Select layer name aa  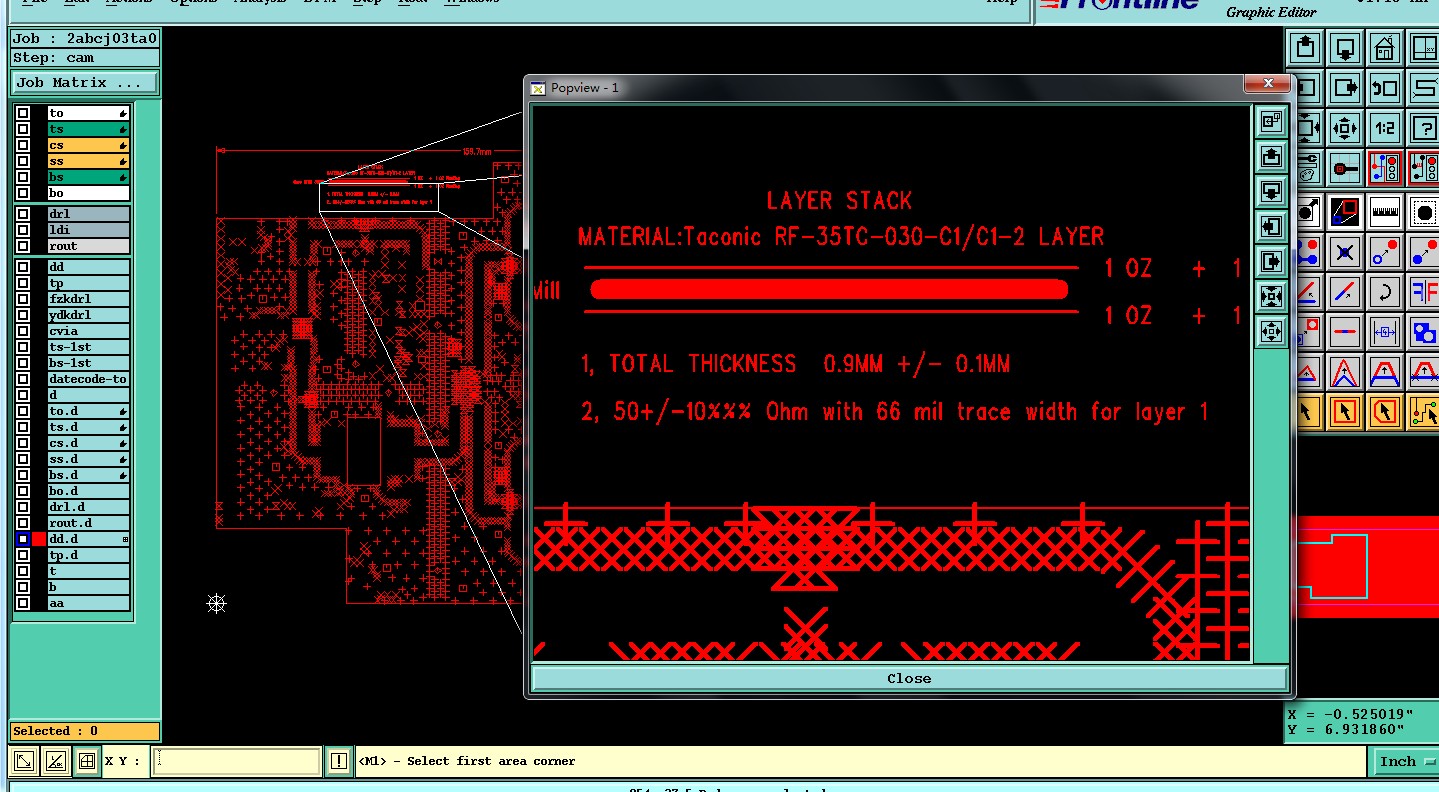click(89, 603)
